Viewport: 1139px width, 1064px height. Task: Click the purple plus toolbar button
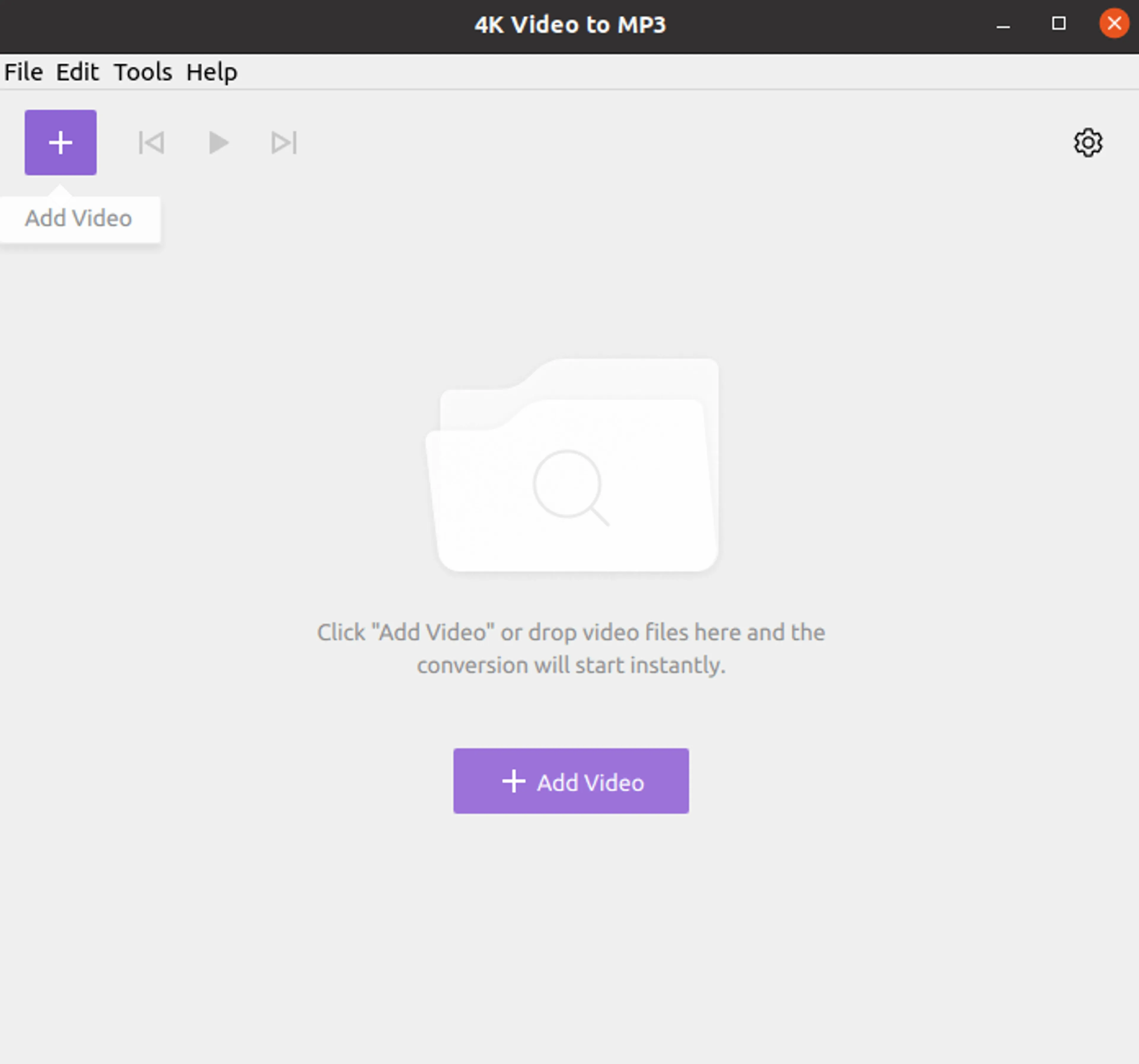[60, 142]
